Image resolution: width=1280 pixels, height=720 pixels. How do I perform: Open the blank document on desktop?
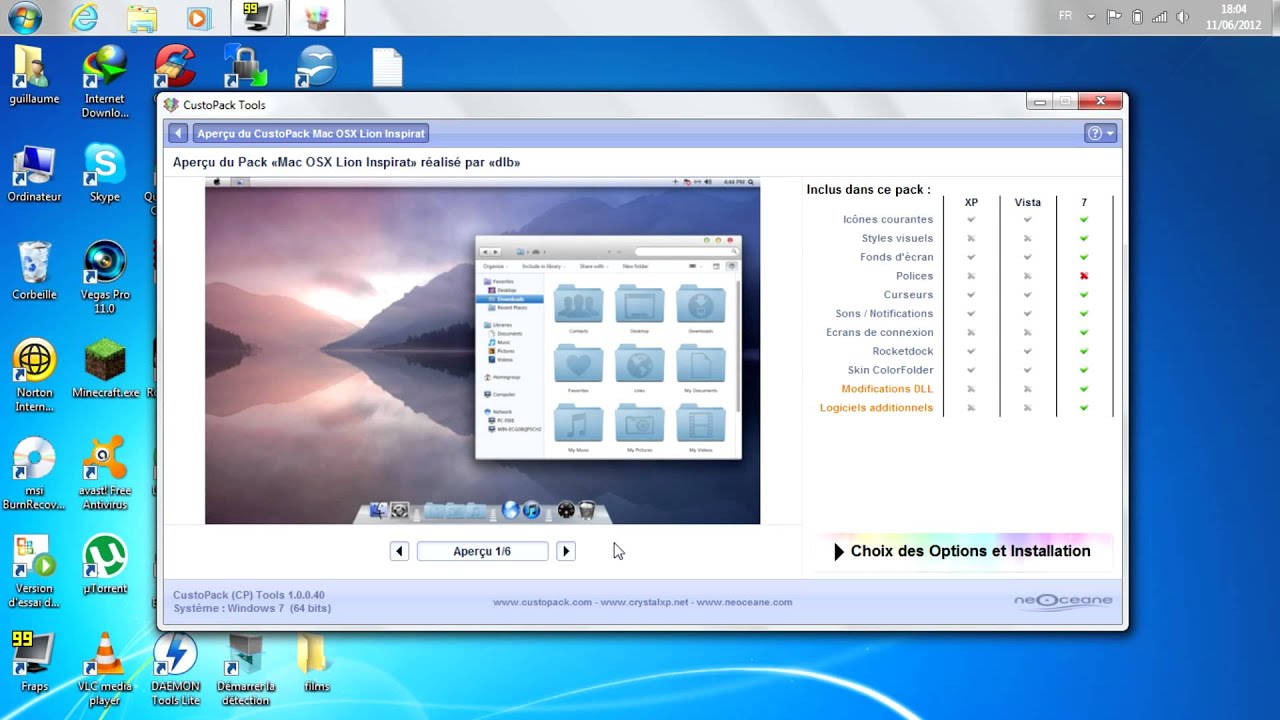tap(387, 67)
